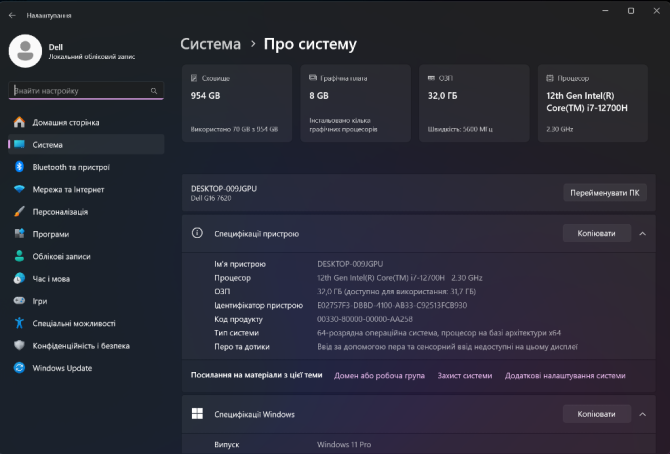Click the Ідентифікатор пристрою row label
The width and height of the screenshot is (670, 454).
click(259, 305)
